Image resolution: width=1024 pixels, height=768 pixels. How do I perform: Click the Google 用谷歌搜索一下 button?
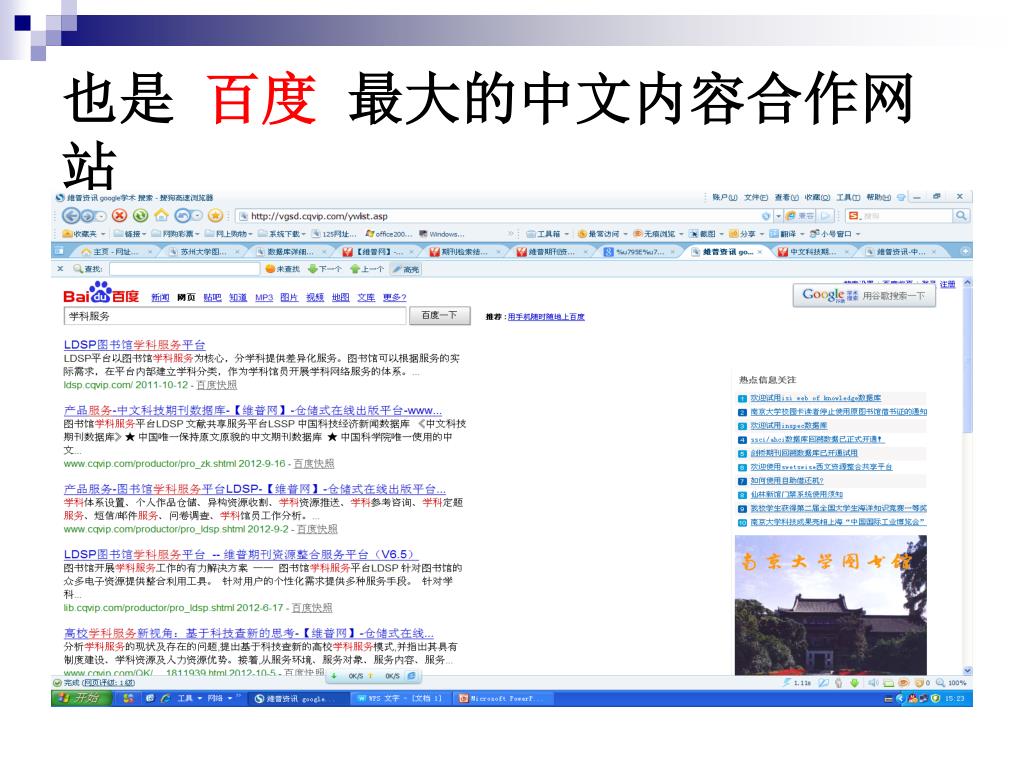[864, 295]
